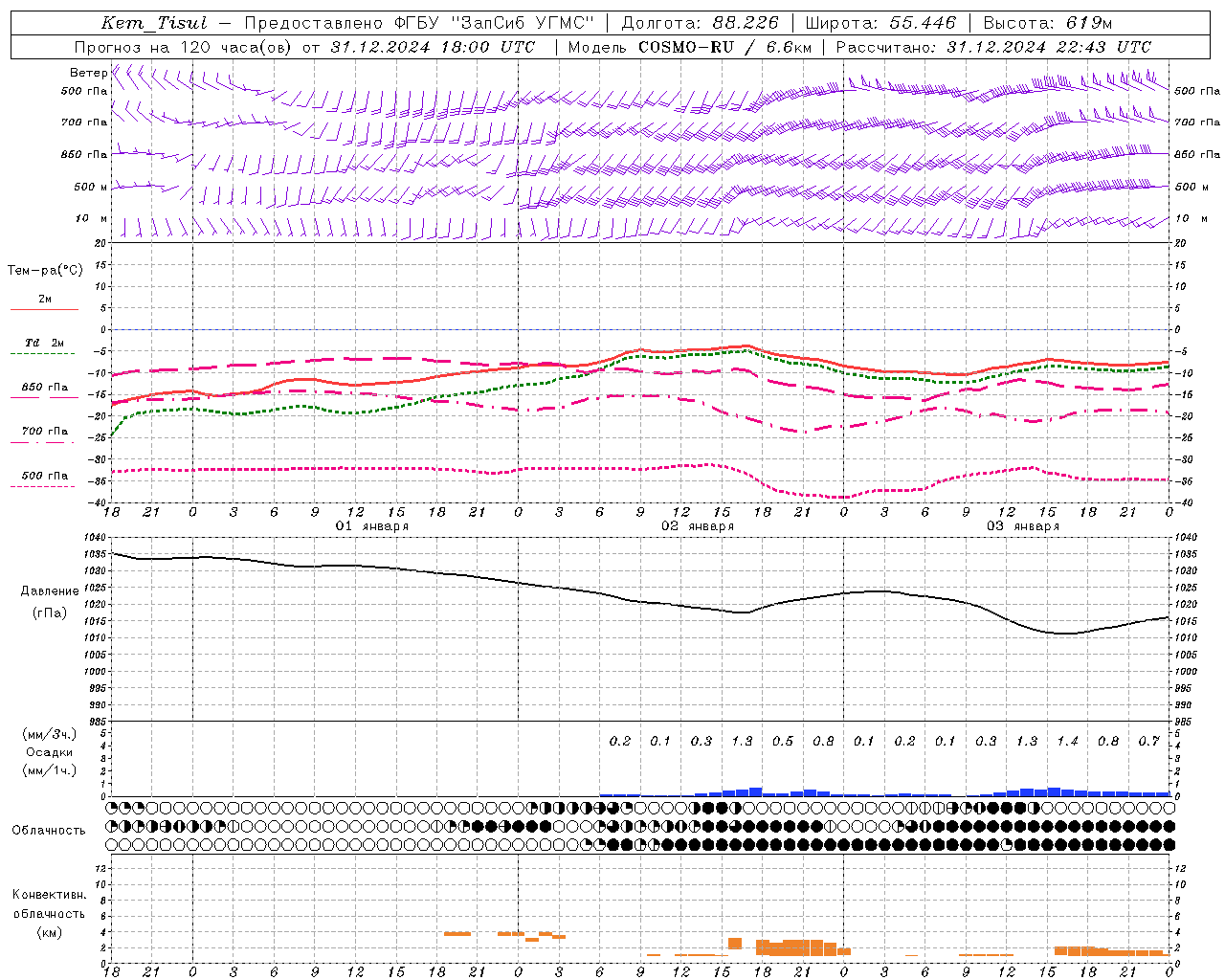Click the station name Kem_Tisul in the header

click(x=154, y=23)
